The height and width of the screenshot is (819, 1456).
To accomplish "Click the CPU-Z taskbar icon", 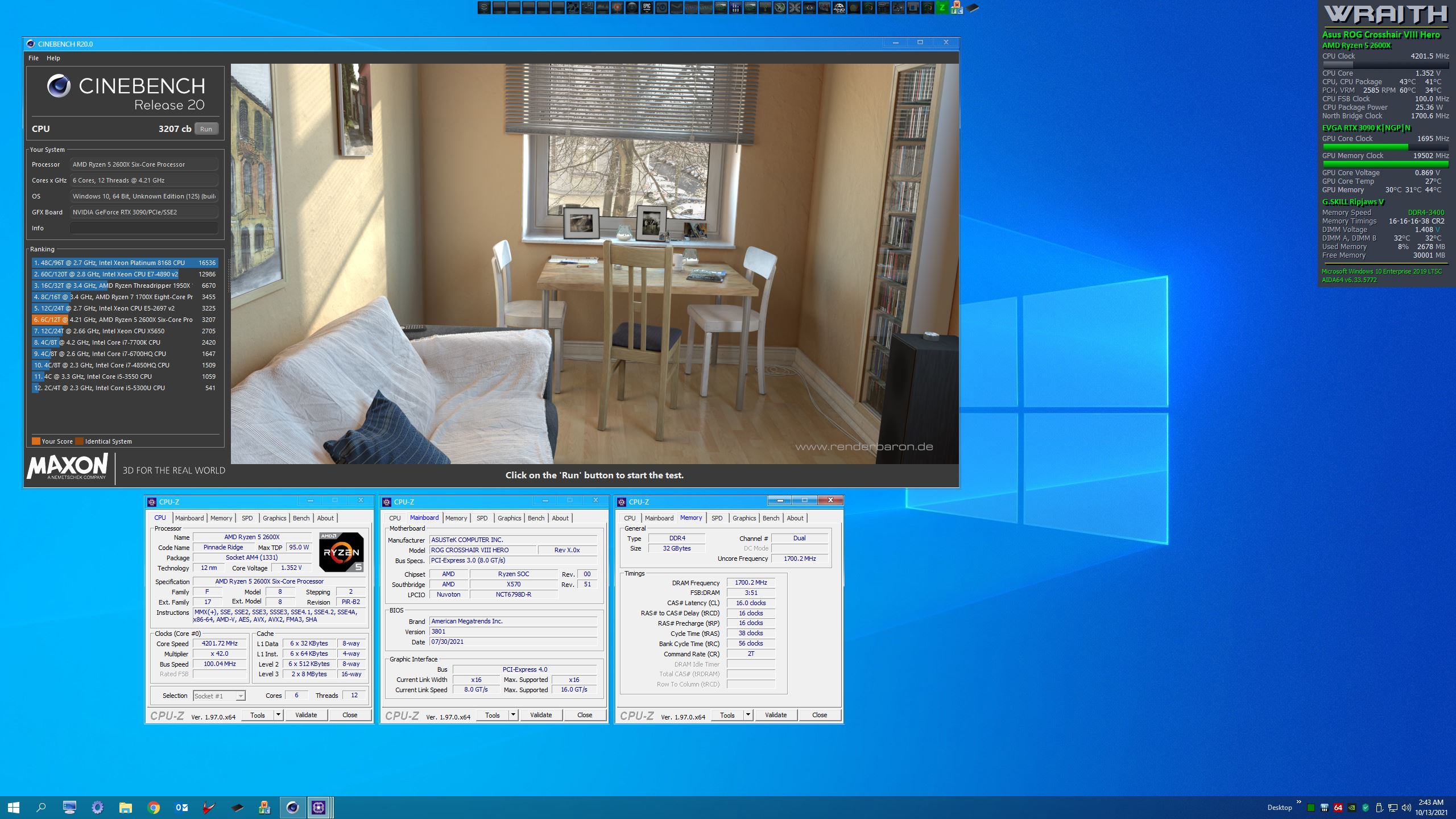I will point(318,807).
